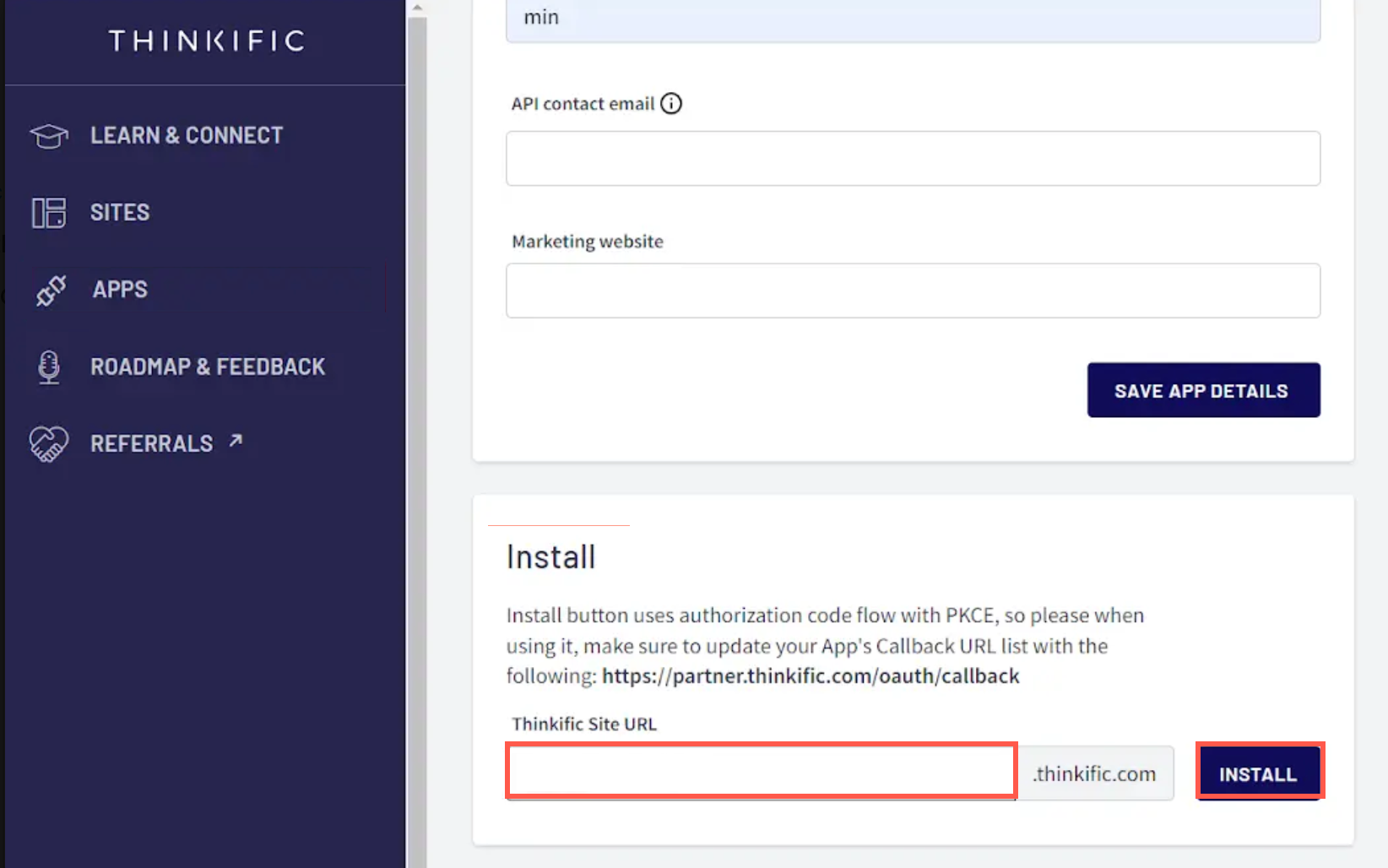
Task: Focus the API contact email field
Action: 913,158
